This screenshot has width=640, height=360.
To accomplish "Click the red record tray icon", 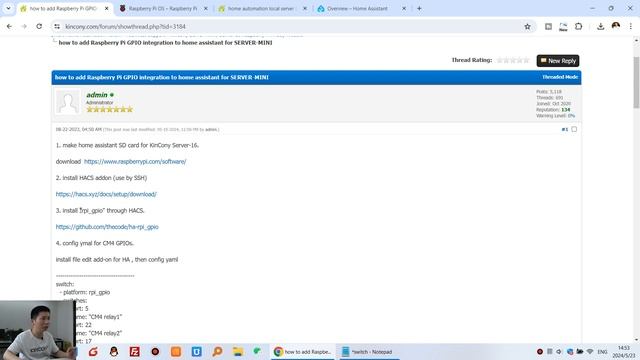I will tap(540, 351).
